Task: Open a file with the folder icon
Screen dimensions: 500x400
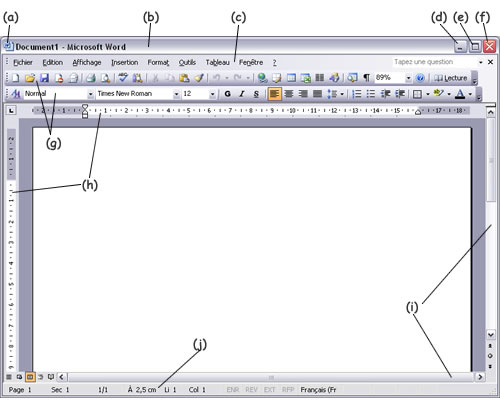Action: click(30, 78)
